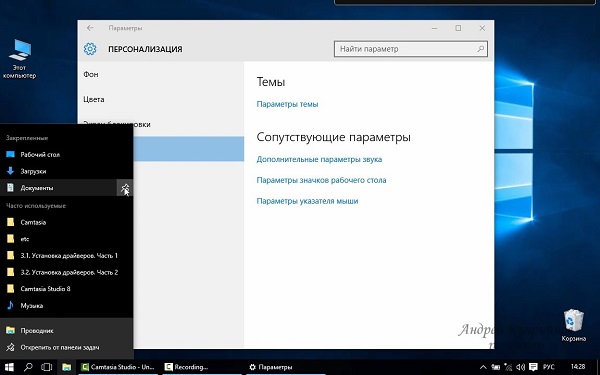This screenshot has height=375, width=600.
Task: Select Открепить от панели задач
Action: pyautogui.click(x=67, y=347)
